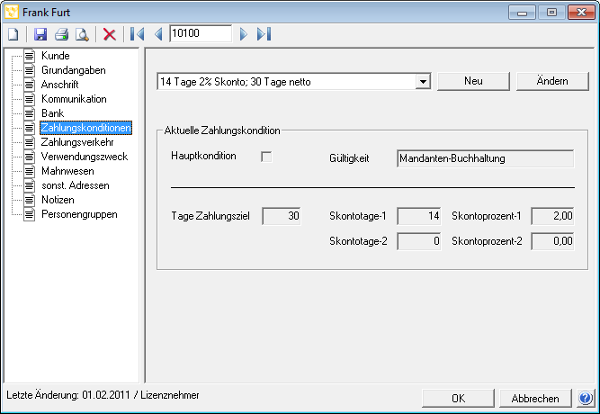Screen dimensions: 600x414
Task: Click the Frank Furt window title icon
Action: 11,12
